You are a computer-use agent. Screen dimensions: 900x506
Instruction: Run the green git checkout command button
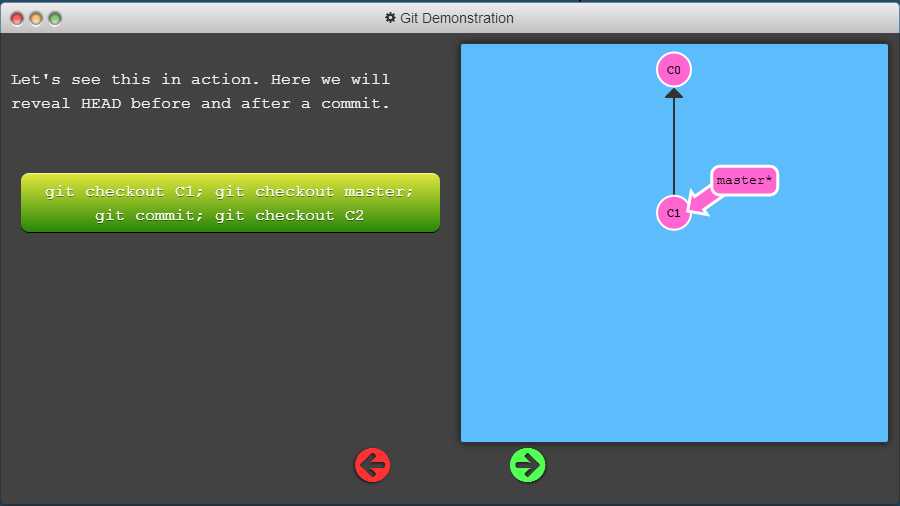(230, 203)
